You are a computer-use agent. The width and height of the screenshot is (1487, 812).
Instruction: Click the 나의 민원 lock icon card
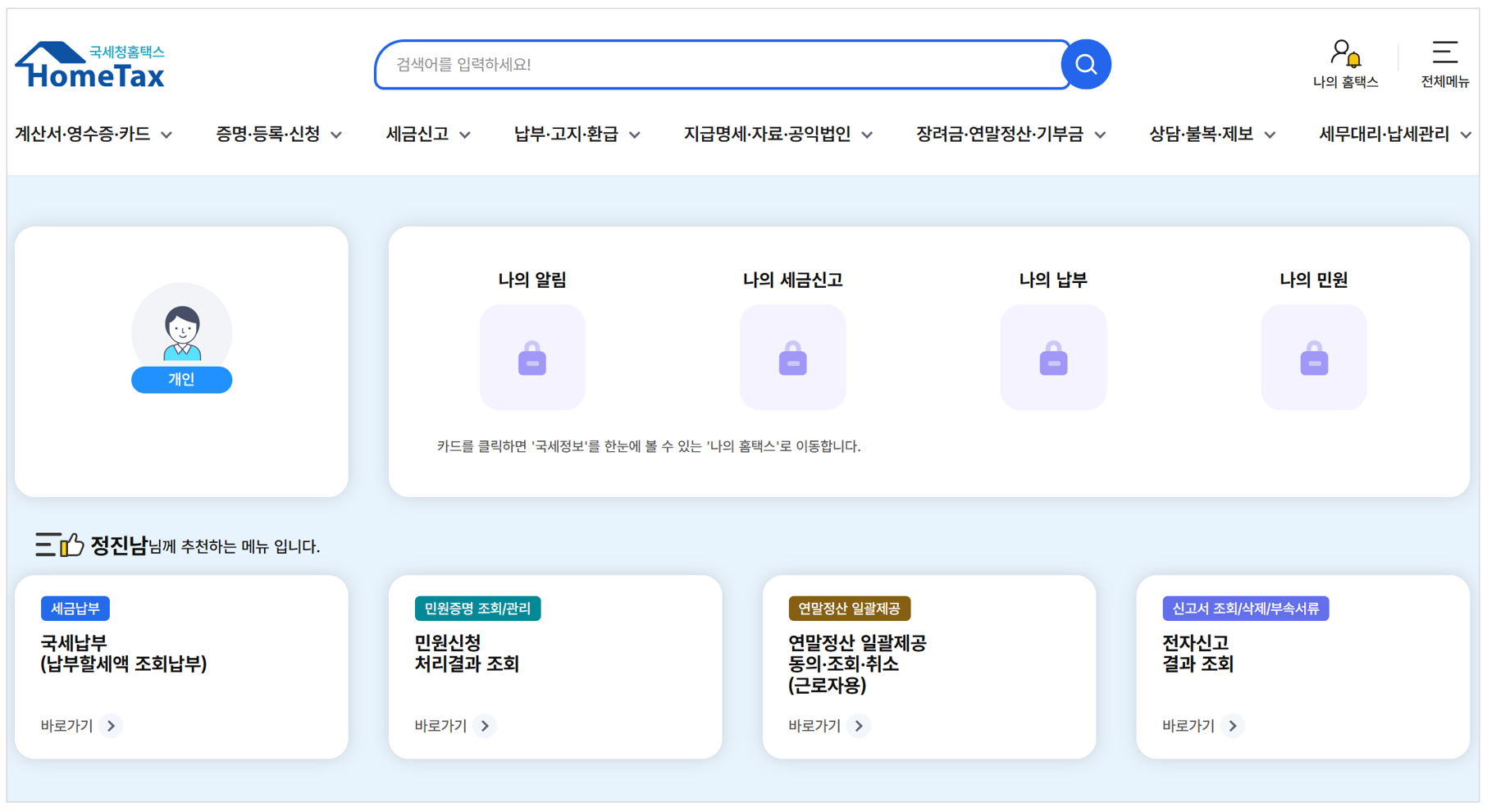(1313, 358)
